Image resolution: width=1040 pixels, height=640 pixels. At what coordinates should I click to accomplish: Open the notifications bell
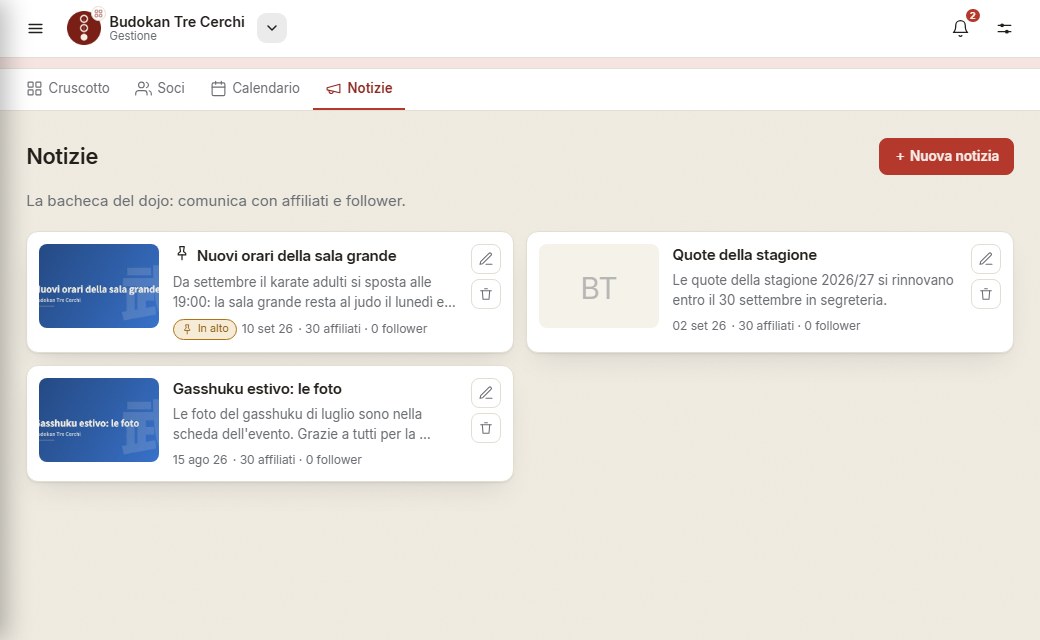pyautogui.click(x=960, y=29)
